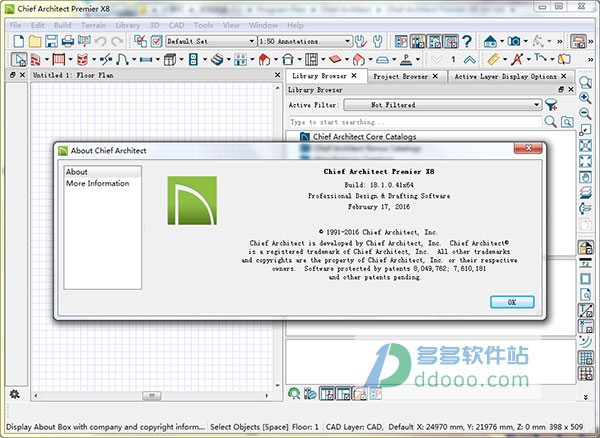Screen dimensions: 600x438
Task: Select the red A Text tool
Action: pos(517,59)
